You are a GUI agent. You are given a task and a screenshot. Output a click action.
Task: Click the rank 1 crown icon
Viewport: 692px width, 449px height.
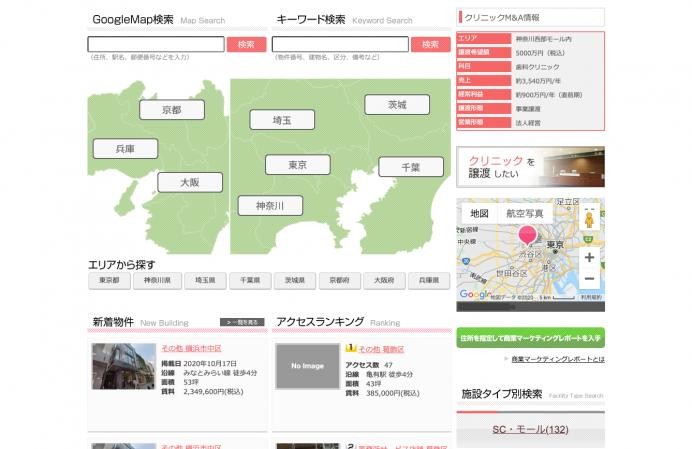point(351,348)
